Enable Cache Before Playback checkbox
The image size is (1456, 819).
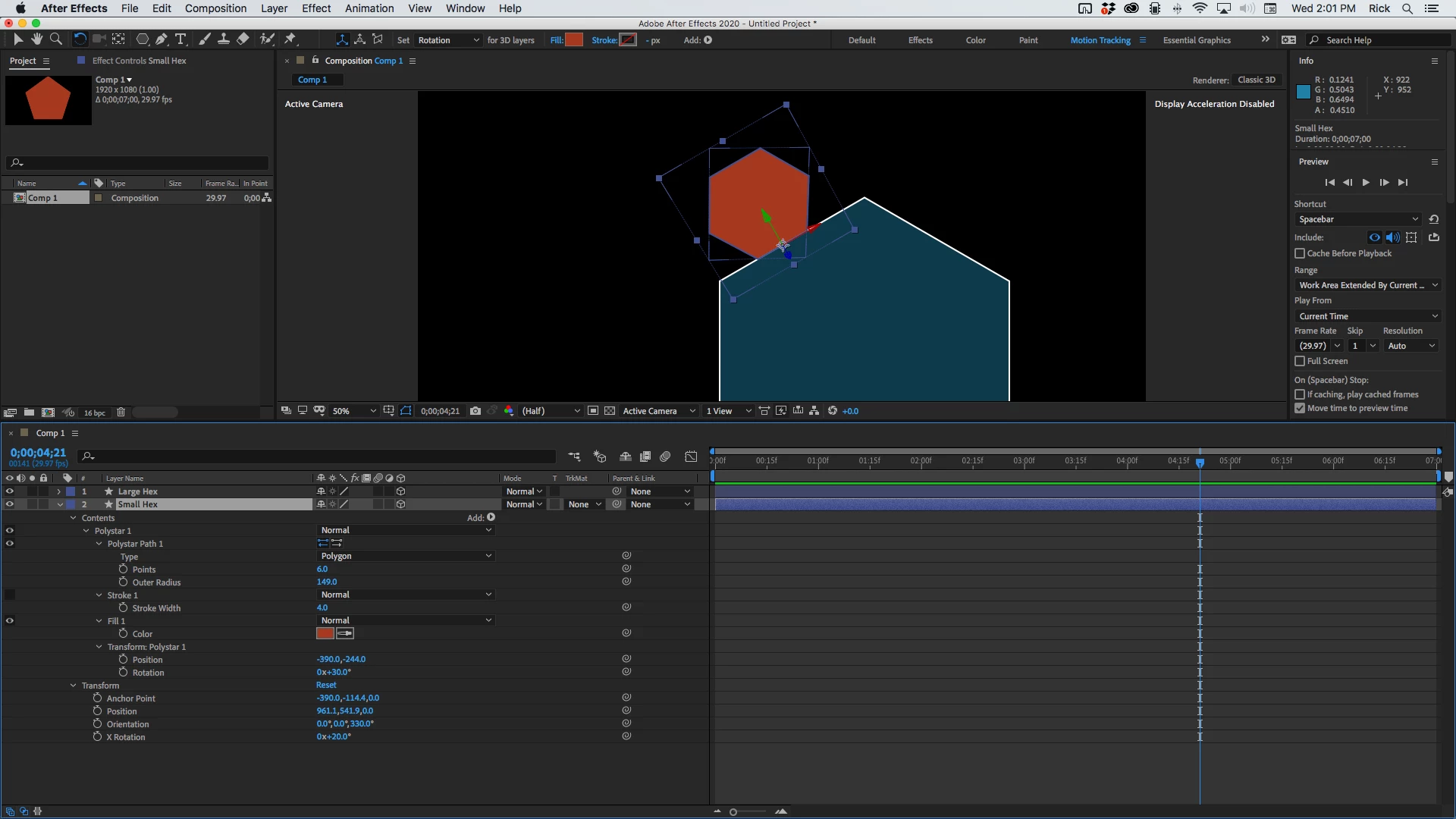pyautogui.click(x=1300, y=253)
